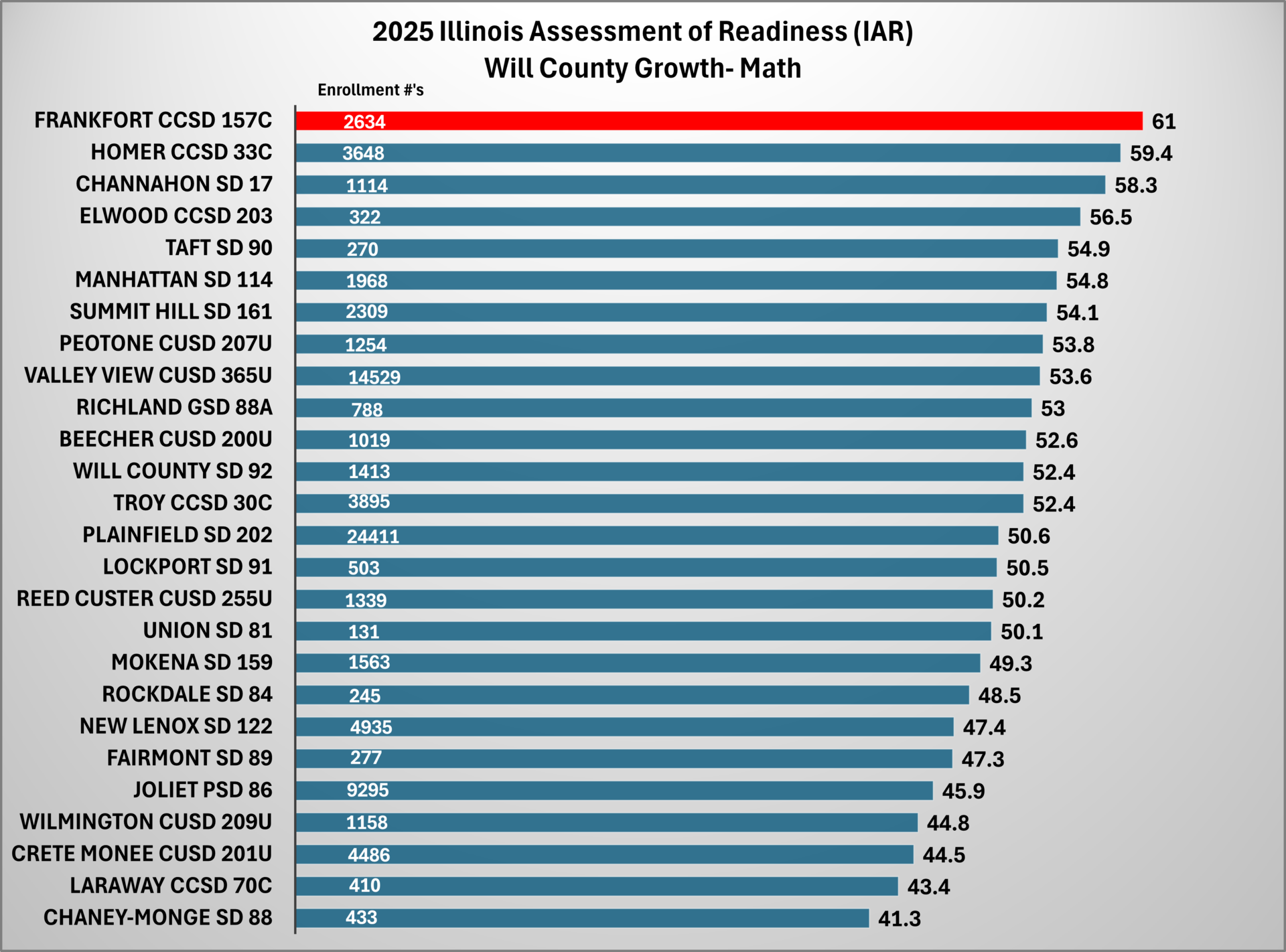
Task: Select the 'MANHATTAN SD 114' label
Action: [x=174, y=280]
